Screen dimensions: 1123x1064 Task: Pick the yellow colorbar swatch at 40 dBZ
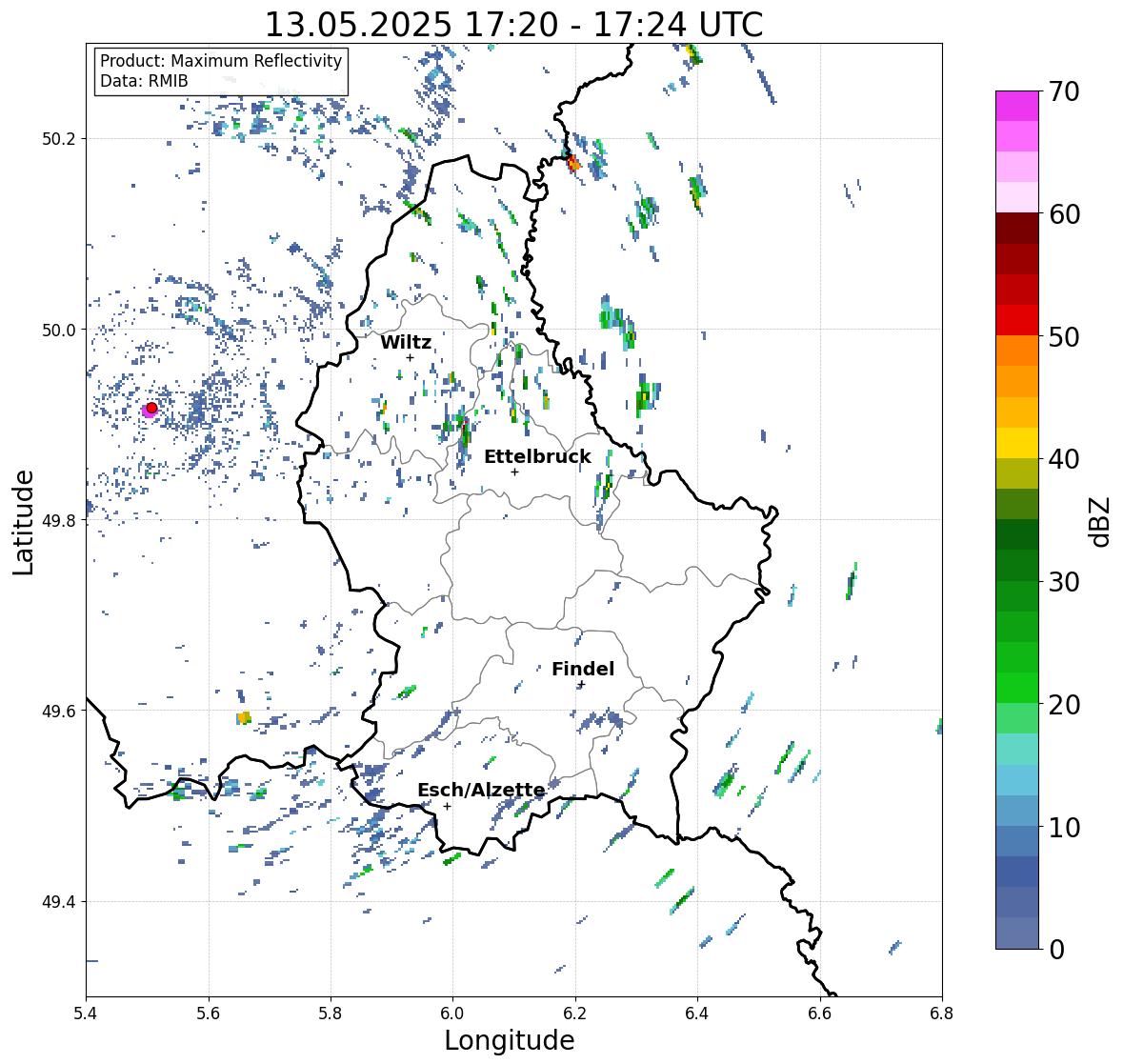tap(1017, 443)
